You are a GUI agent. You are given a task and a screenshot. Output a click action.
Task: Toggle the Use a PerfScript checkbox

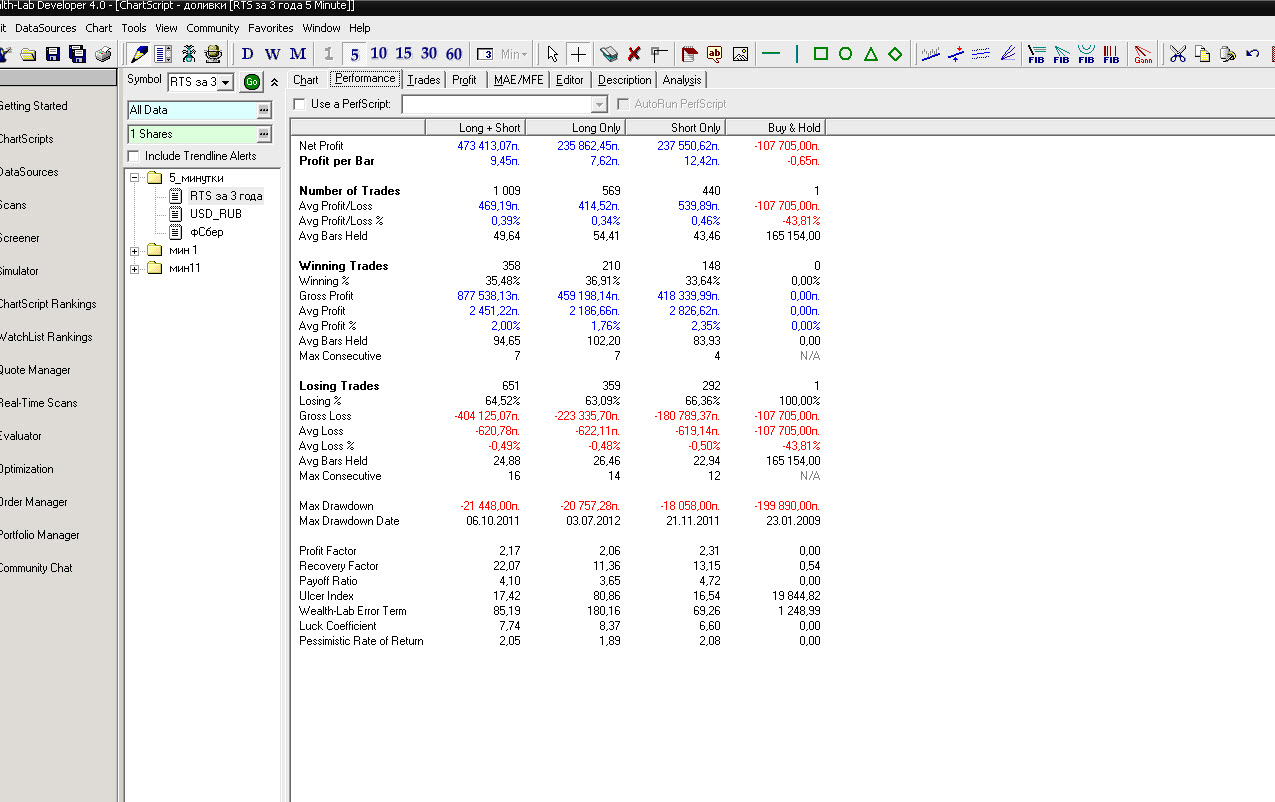point(299,104)
